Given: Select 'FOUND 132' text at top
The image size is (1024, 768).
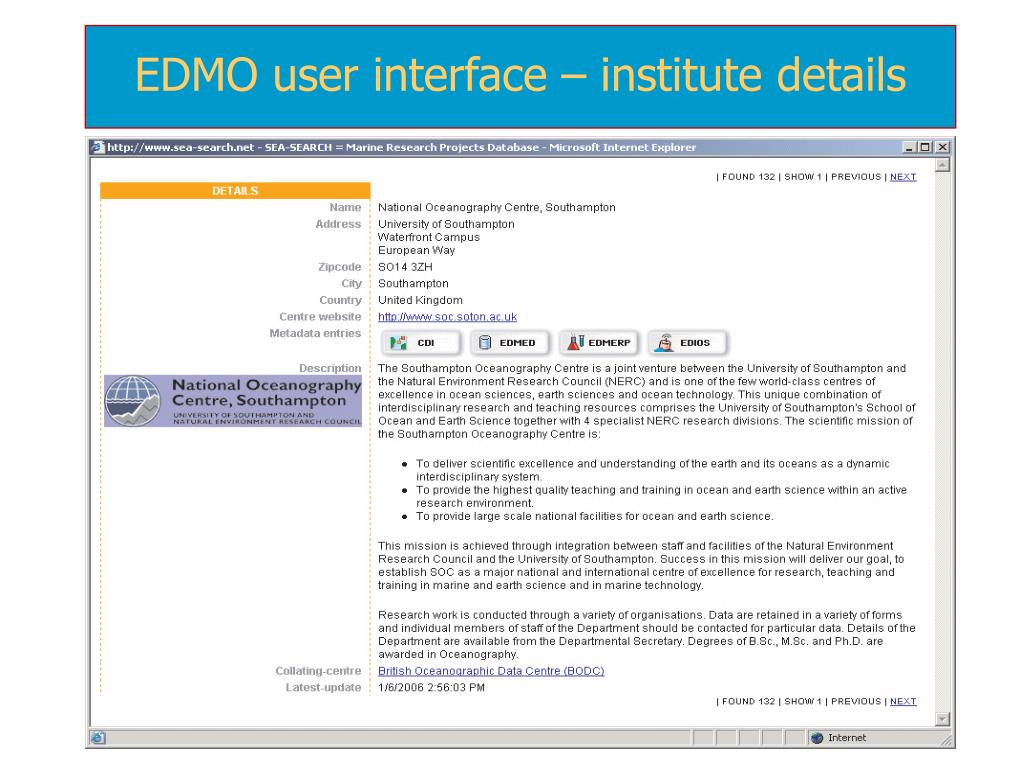Looking at the screenshot, I should point(748,177).
